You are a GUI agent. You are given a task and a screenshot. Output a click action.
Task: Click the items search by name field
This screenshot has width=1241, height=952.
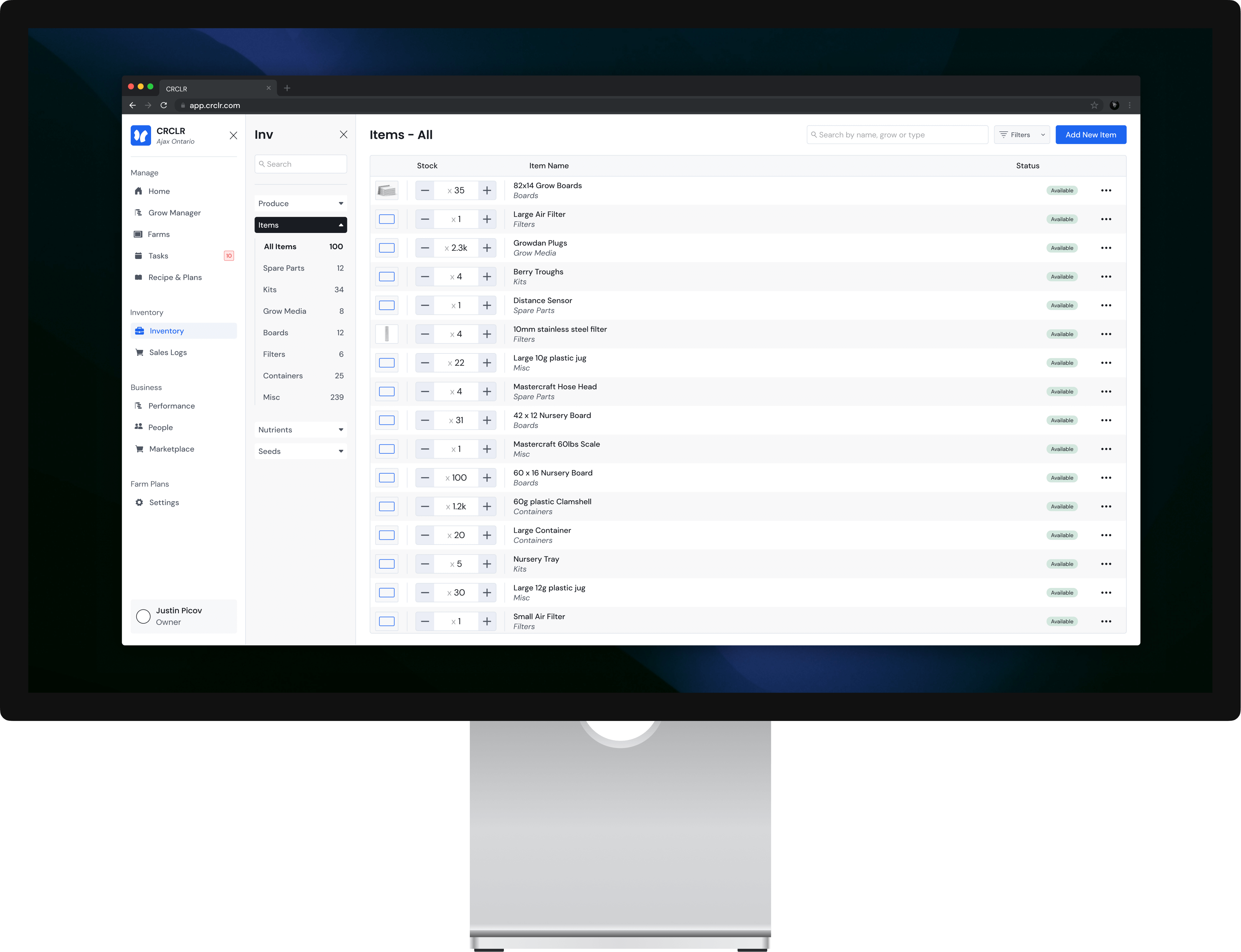point(897,135)
